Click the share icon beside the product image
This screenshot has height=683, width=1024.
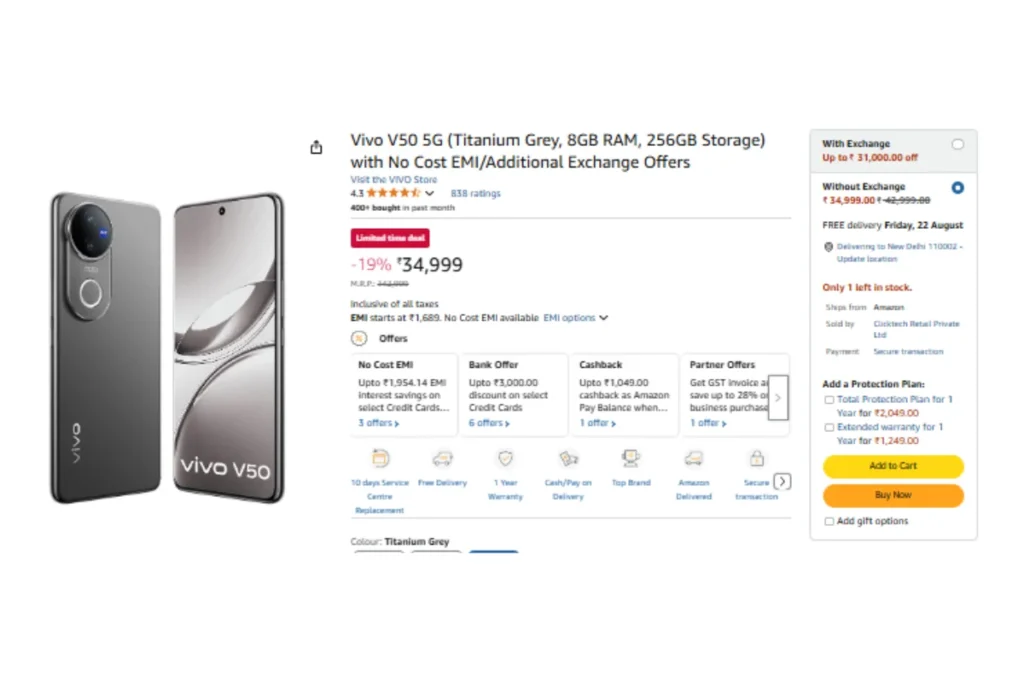(316, 147)
